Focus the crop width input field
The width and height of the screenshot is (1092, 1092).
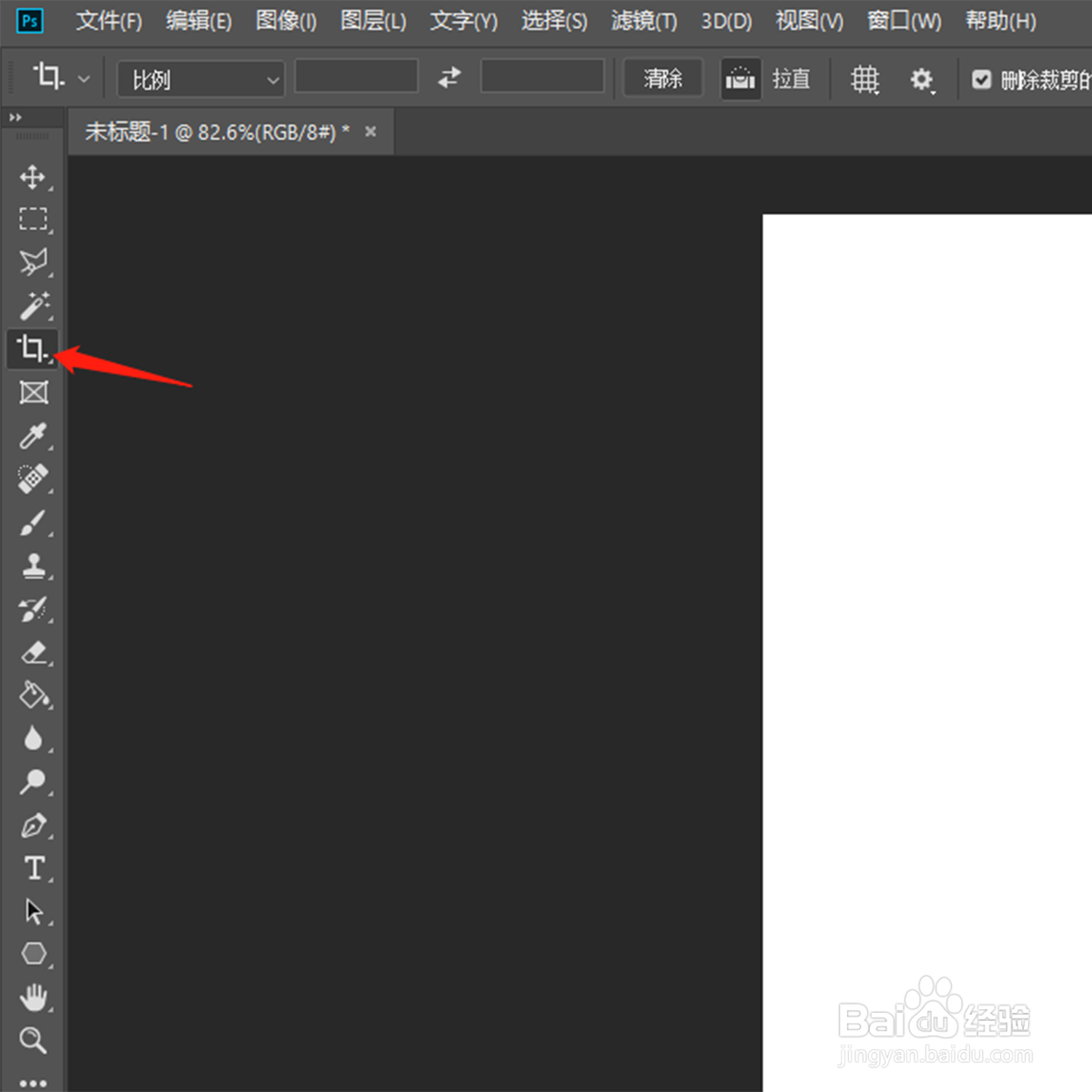357,76
